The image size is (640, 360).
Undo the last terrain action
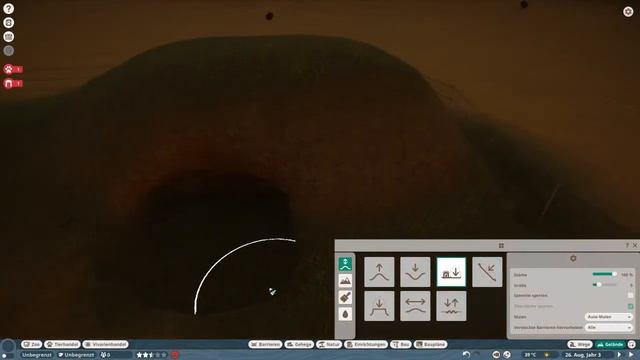pyautogui.click(x=466, y=355)
